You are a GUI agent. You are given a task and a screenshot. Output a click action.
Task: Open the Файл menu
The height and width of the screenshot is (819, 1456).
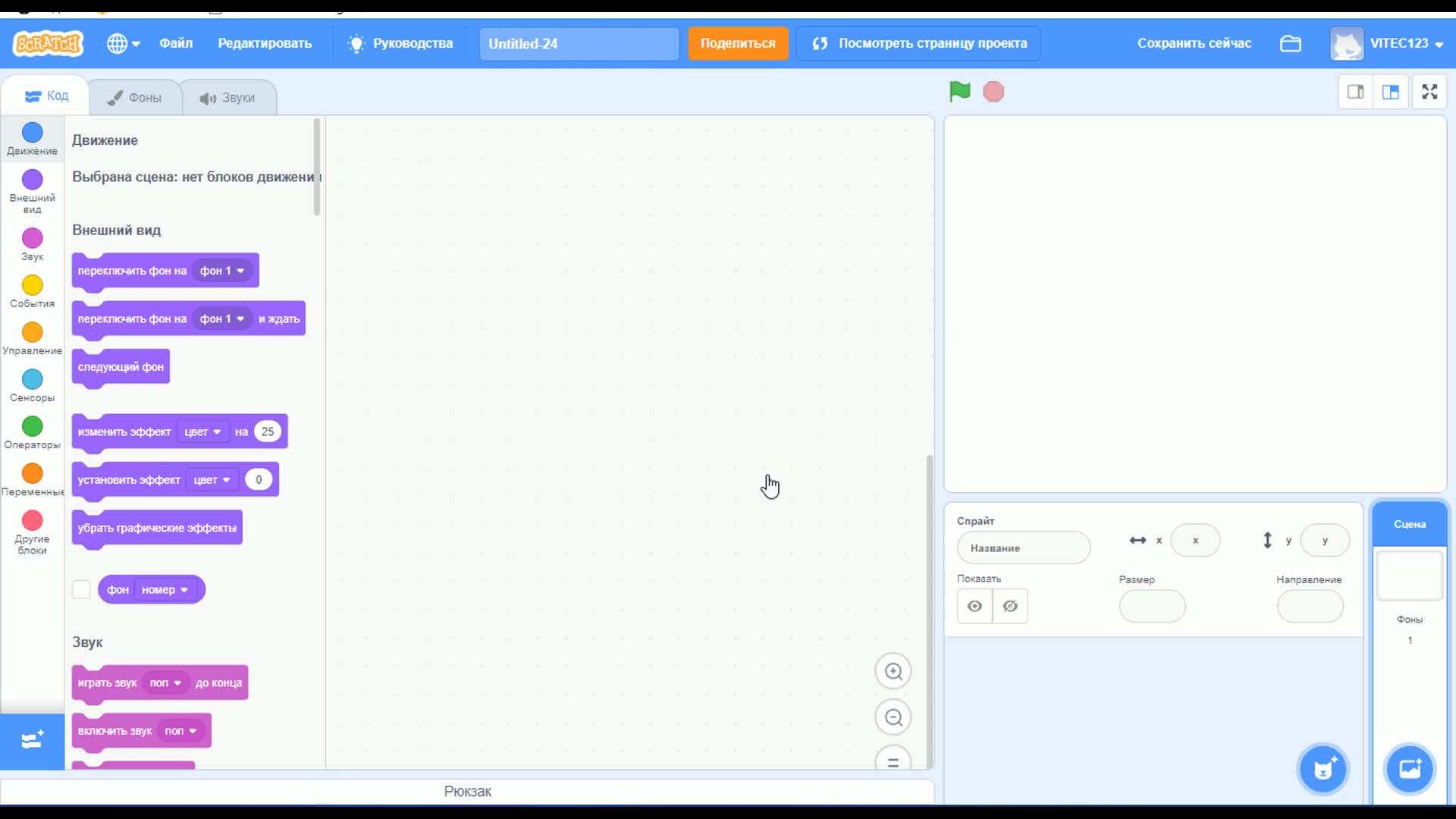(x=176, y=43)
